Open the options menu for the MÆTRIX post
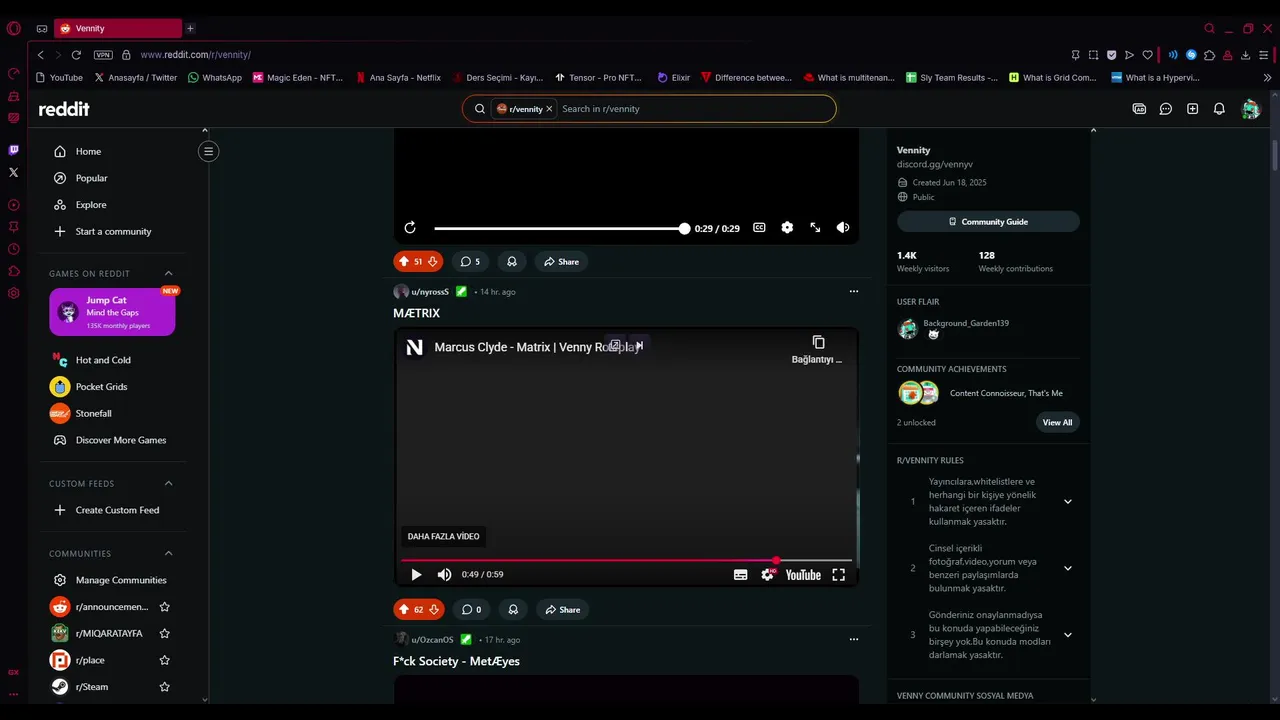 pos(853,292)
